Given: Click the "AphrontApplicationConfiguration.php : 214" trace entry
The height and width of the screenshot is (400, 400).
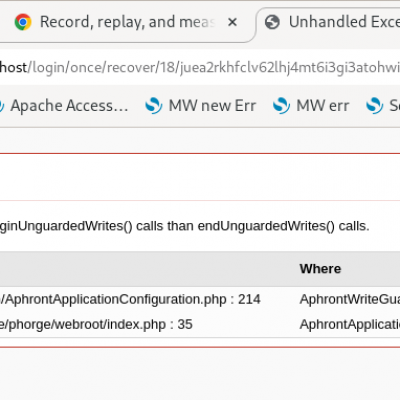Looking at the screenshot, I should tap(130, 299).
